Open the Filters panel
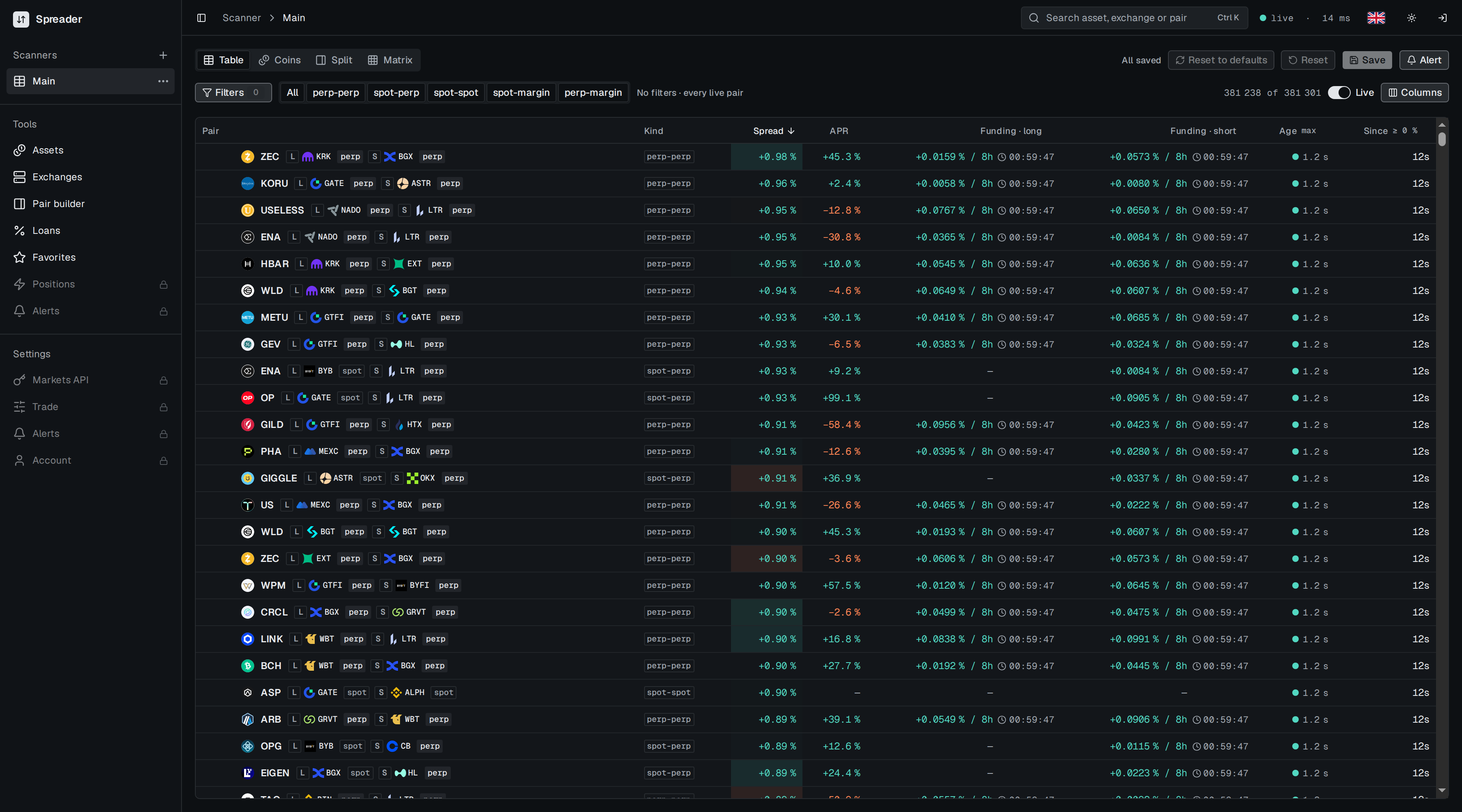Image resolution: width=1462 pixels, height=812 pixels. click(233, 93)
